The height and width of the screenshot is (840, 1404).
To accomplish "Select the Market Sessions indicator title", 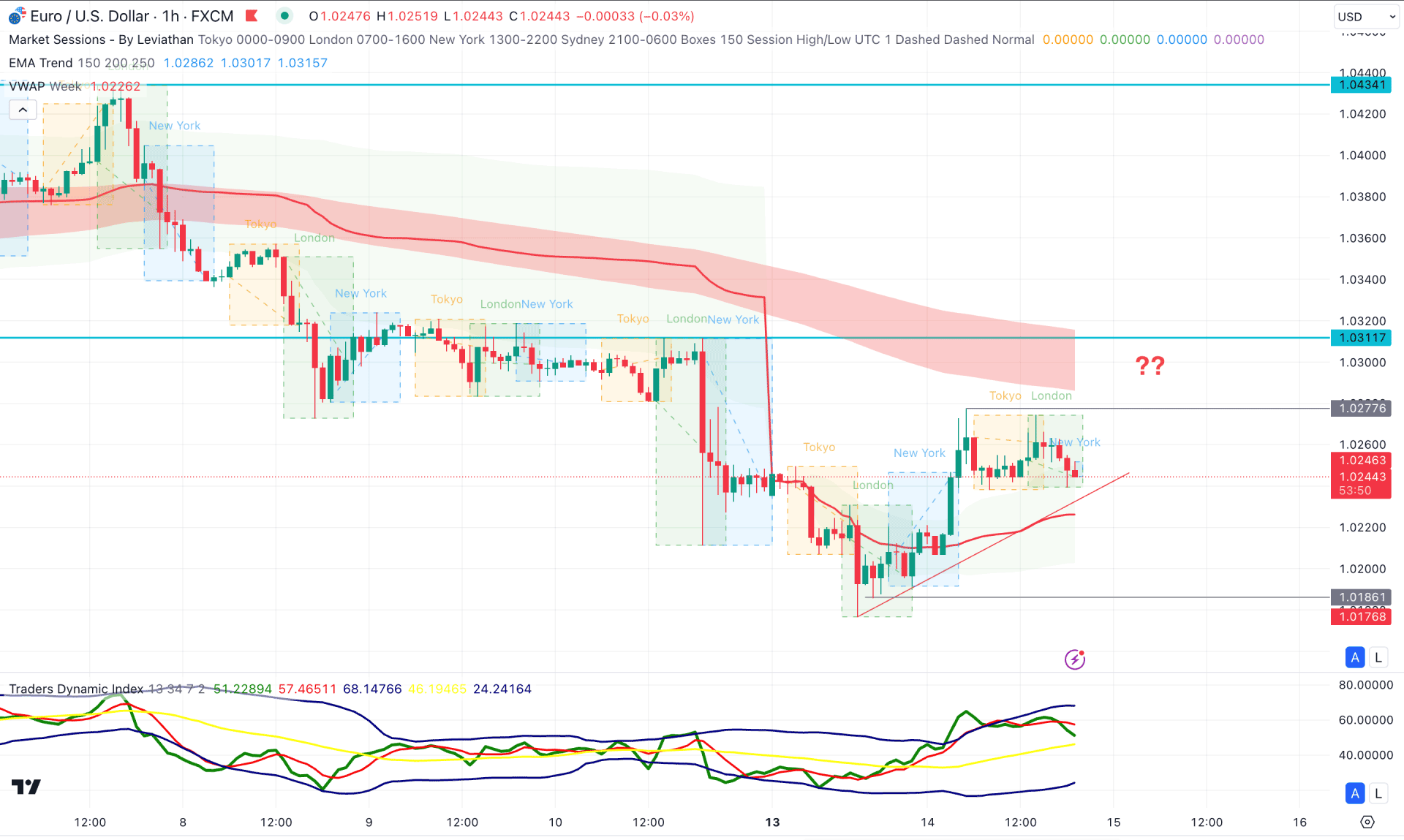I will tap(101, 39).
